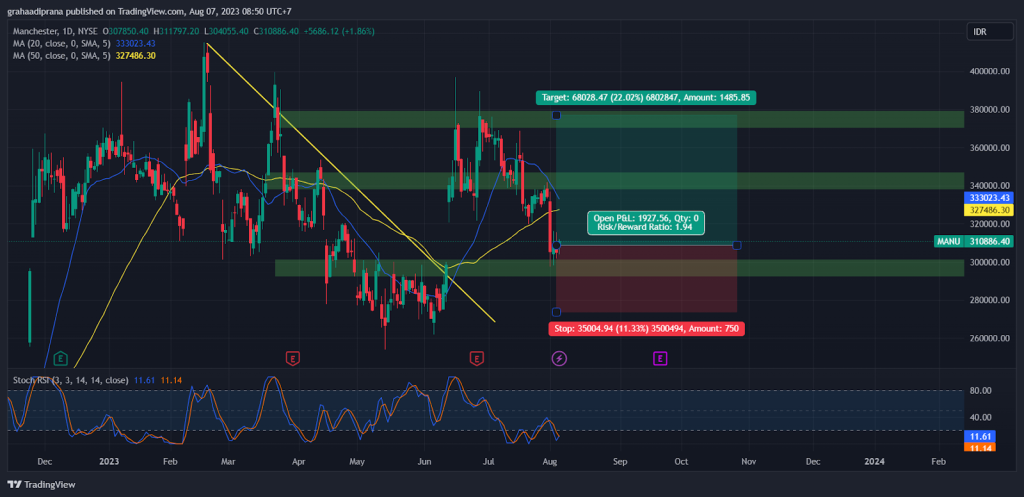Click the red earnings E marker near July

pyautogui.click(x=477, y=358)
